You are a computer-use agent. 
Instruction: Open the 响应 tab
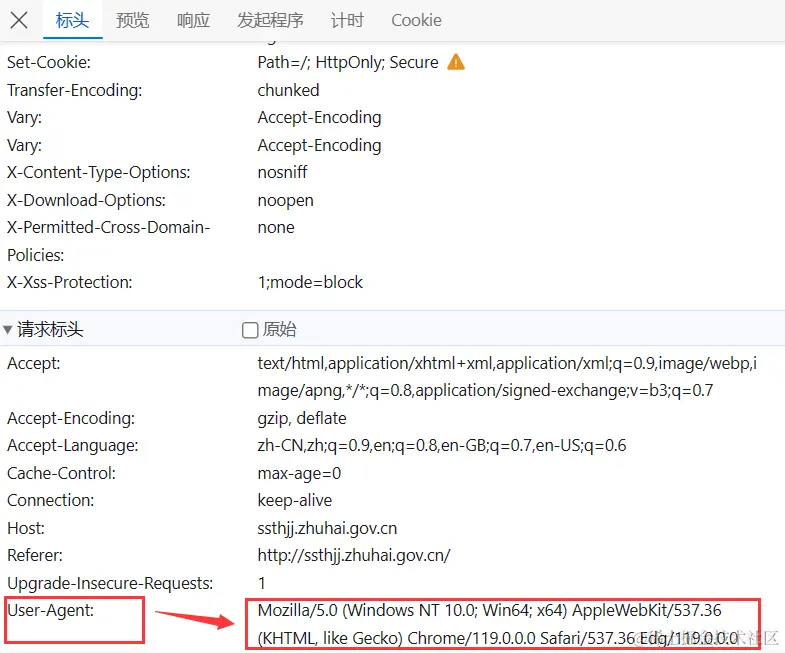tap(193, 21)
